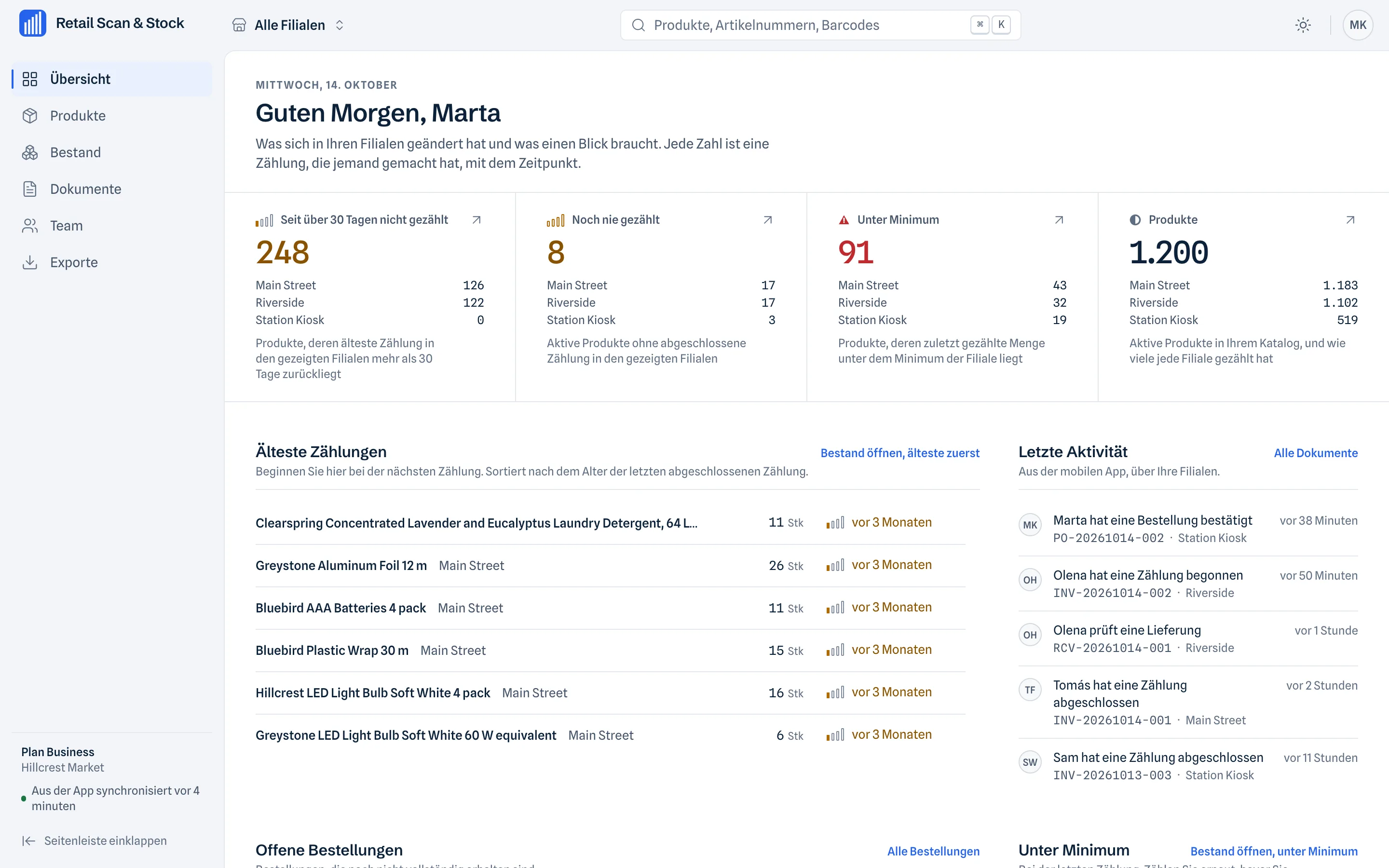Follow 'Bestand öffnen, unter Minimum' link

click(x=1274, y=851)
